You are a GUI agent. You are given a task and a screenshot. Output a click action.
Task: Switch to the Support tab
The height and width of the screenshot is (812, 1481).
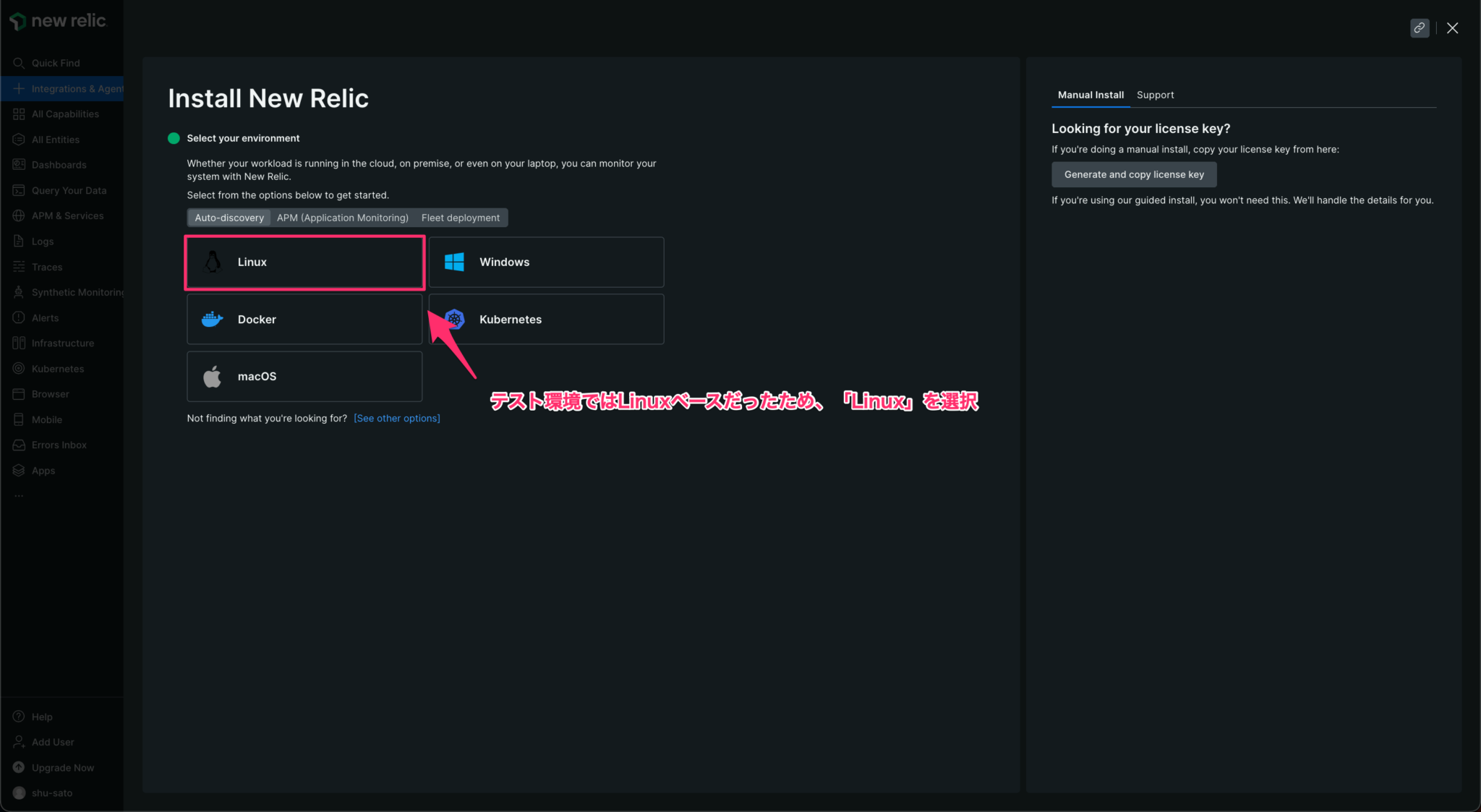(1155, 95)
